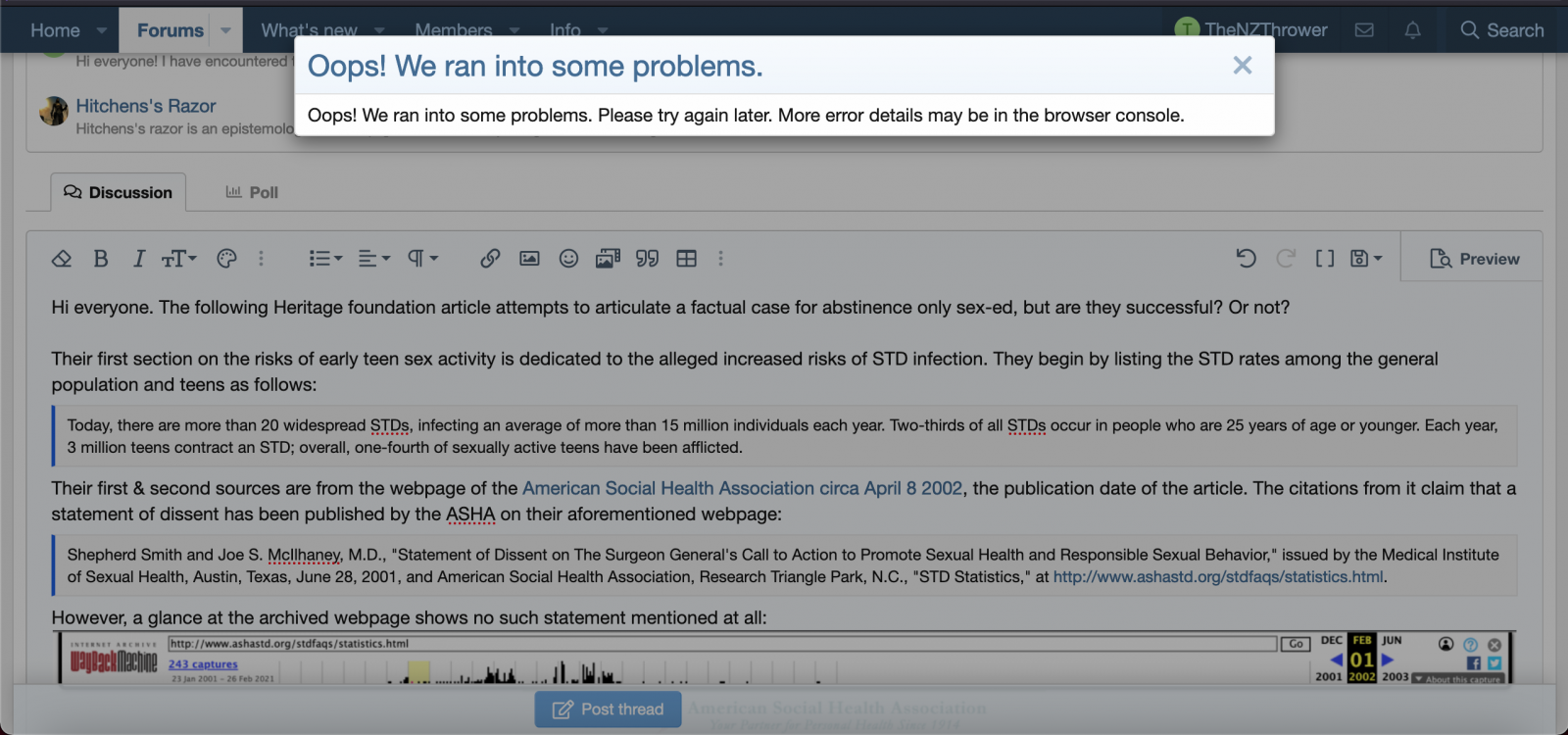The height and width of the screenshot is (735, 1568).
Task: Click the eraser remove-formatting icon
Action: [x=62, y=259]
